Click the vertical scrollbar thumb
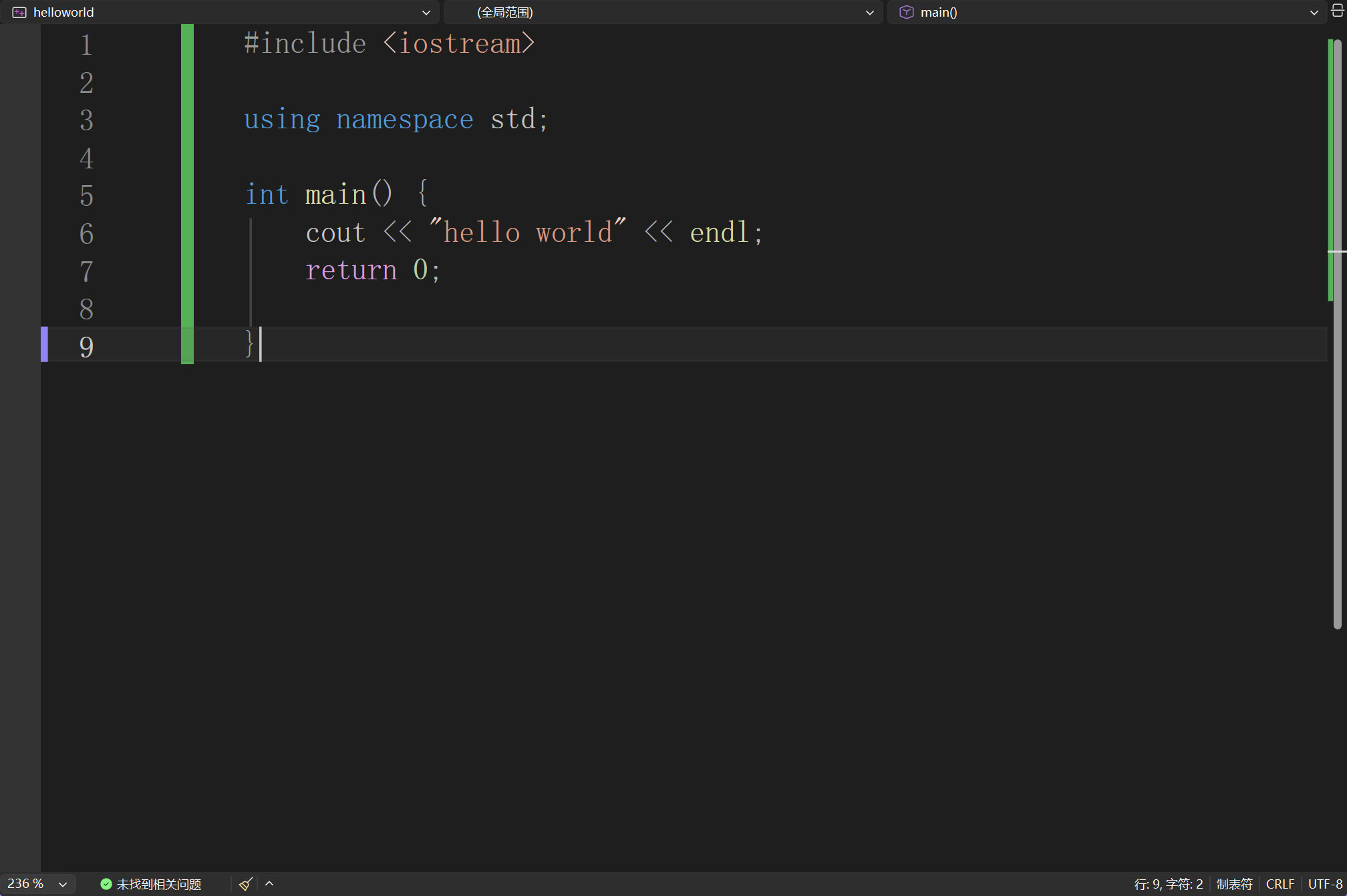The height and width of the screenshot is (896, 1347). tap(1338, 334)
